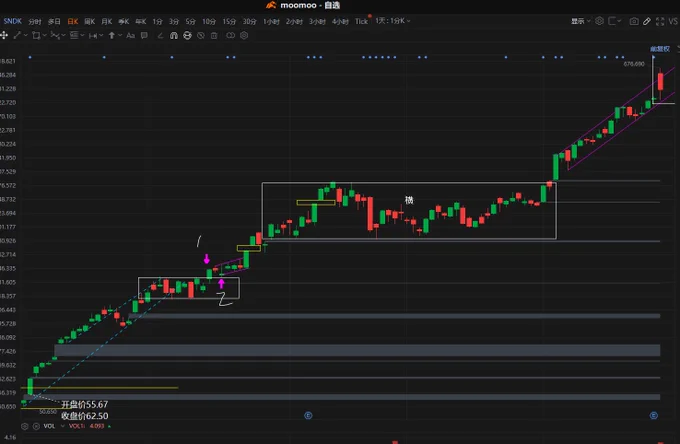Open the 显示 display dropdown
This screenshot has width=680, height=444.
580,21
